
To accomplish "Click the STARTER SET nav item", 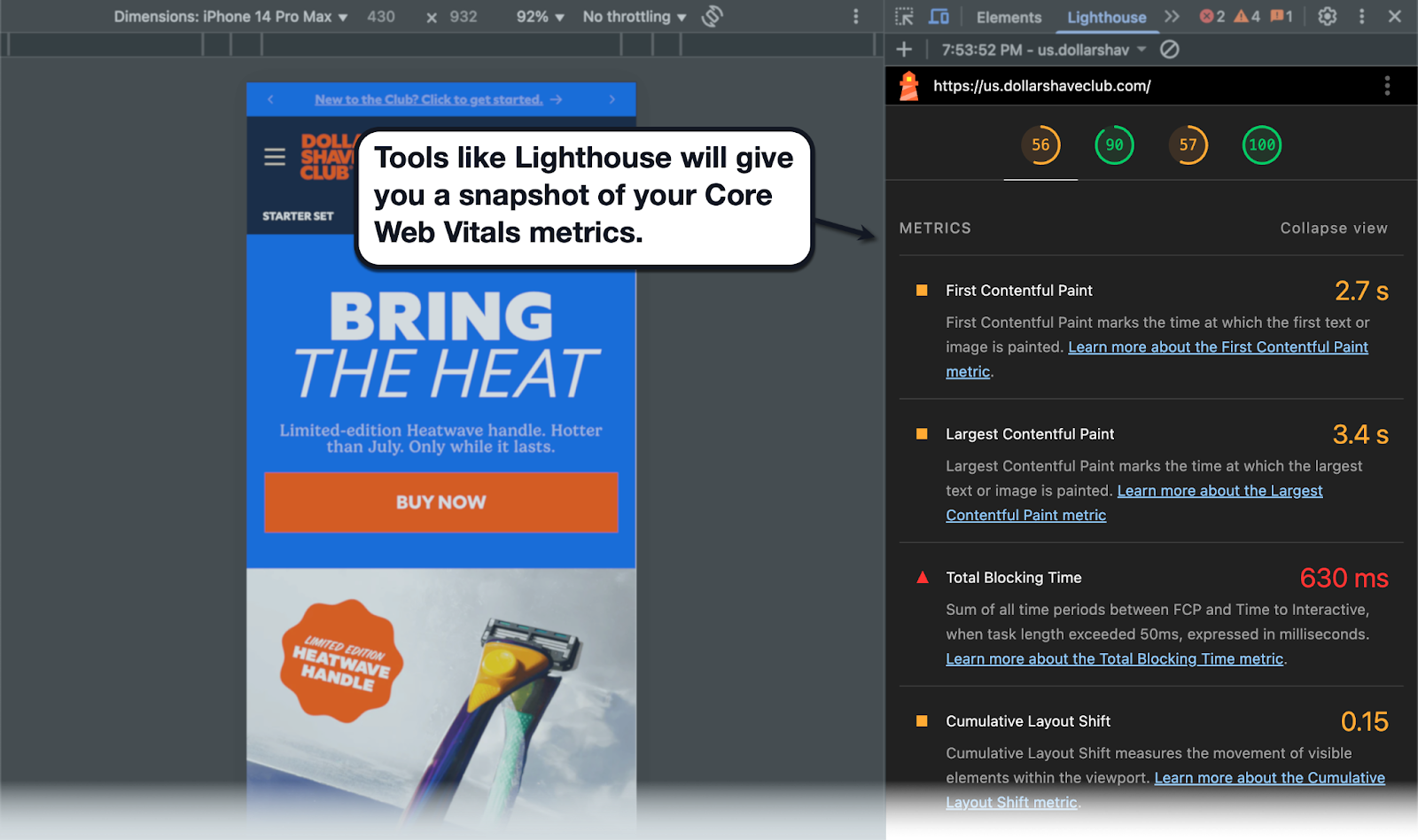I will (298, 216).
